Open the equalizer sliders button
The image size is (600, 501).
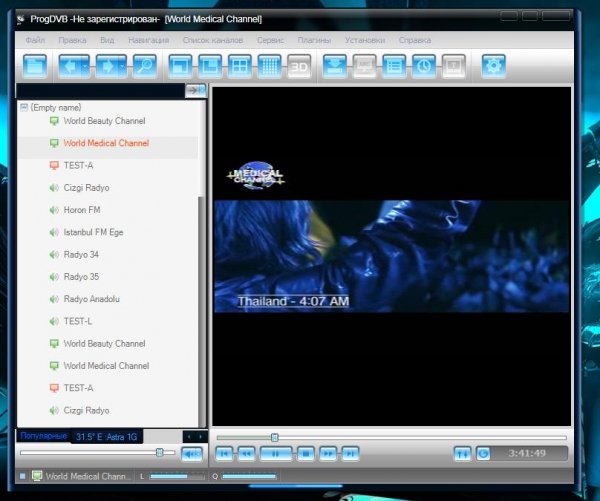(x=462, y=454)
